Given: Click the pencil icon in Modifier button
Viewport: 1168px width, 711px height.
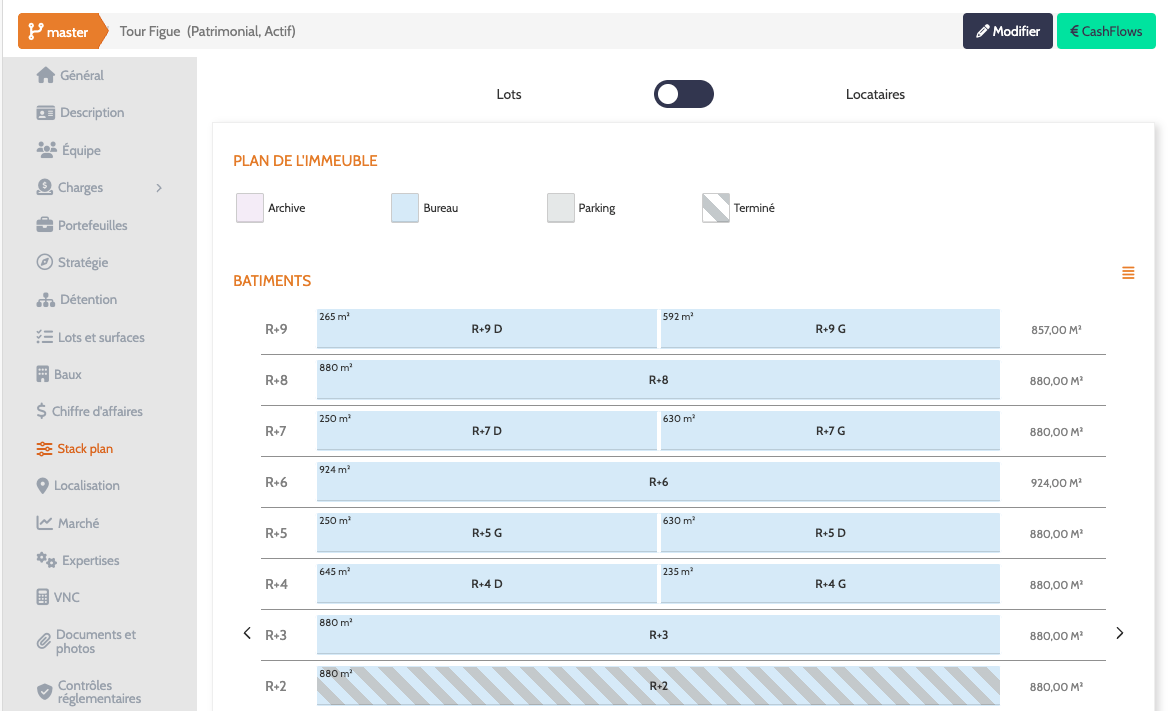Looking at the screenshot, I should pyautogui.click(x=983, y=31).
